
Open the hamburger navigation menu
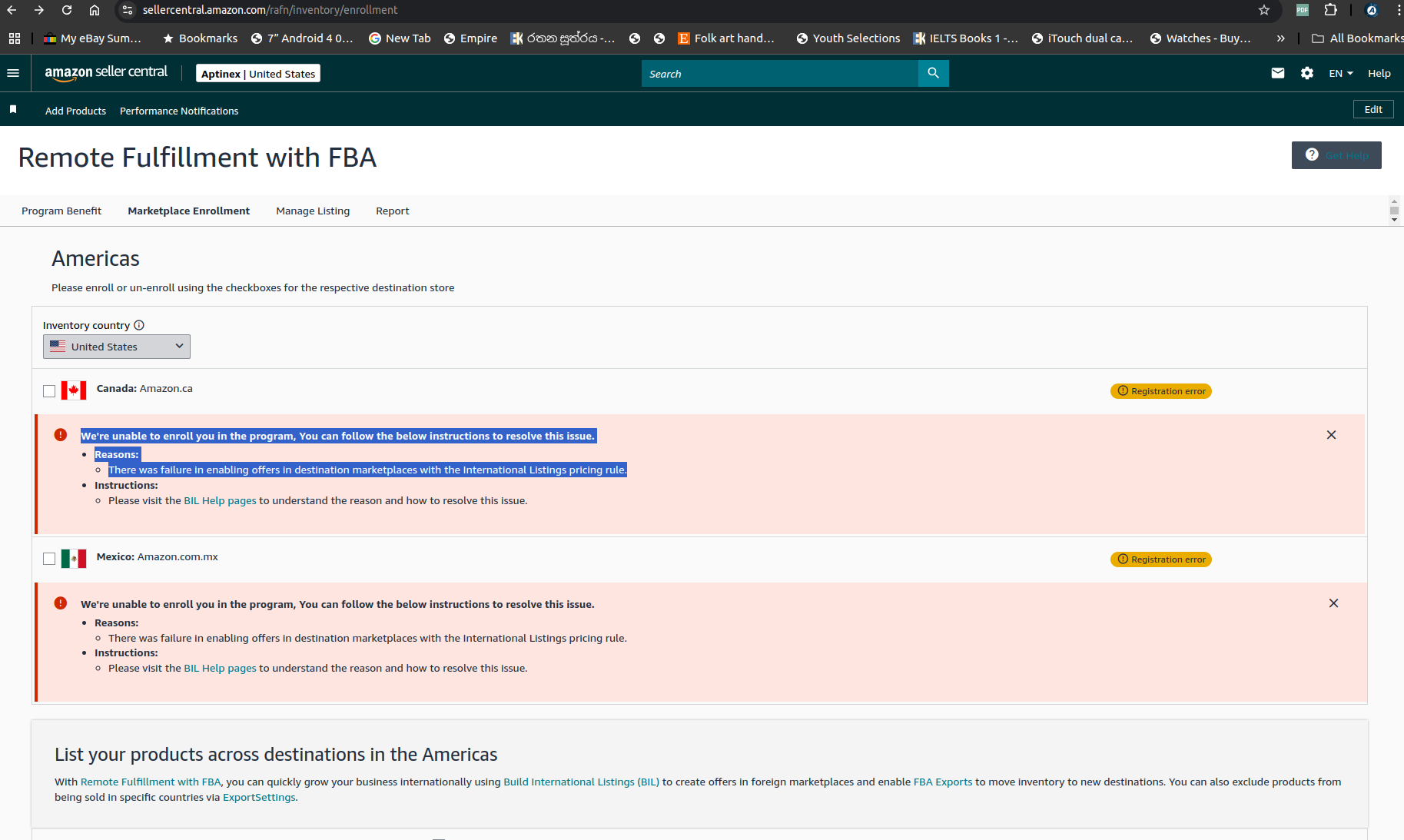point(13,73)
